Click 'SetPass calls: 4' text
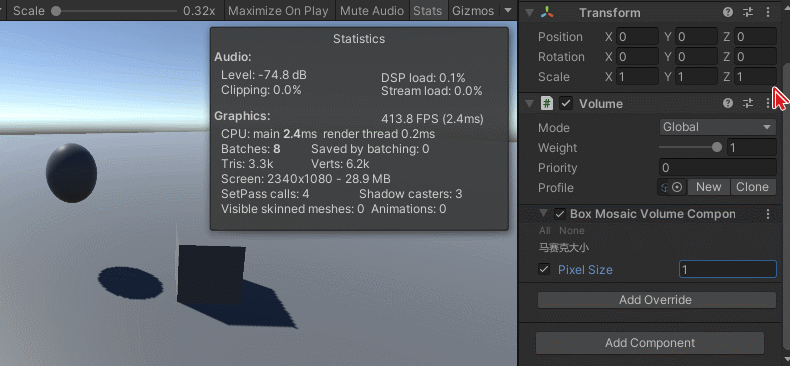790x366 pixels. pos(265,194)
